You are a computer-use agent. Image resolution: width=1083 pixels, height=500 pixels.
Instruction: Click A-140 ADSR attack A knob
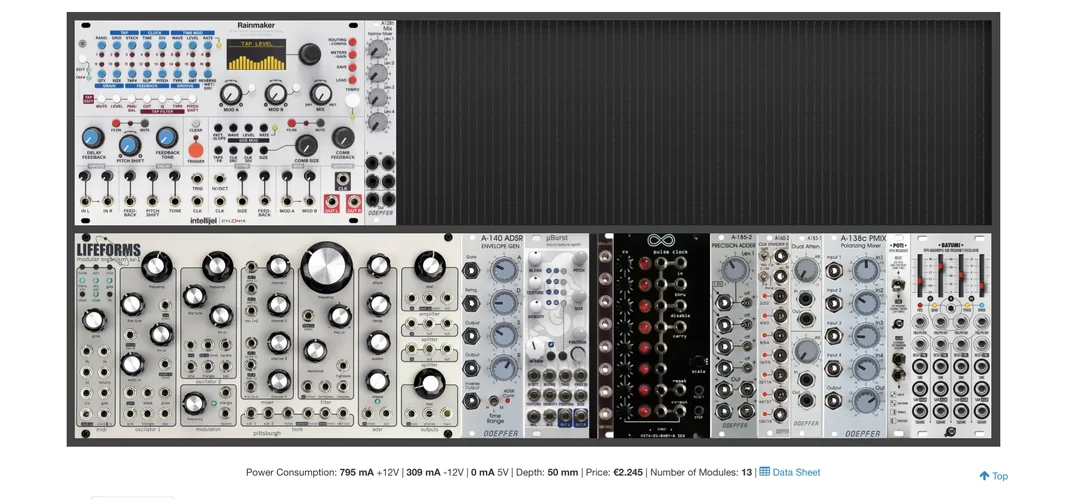pos(504,270)
